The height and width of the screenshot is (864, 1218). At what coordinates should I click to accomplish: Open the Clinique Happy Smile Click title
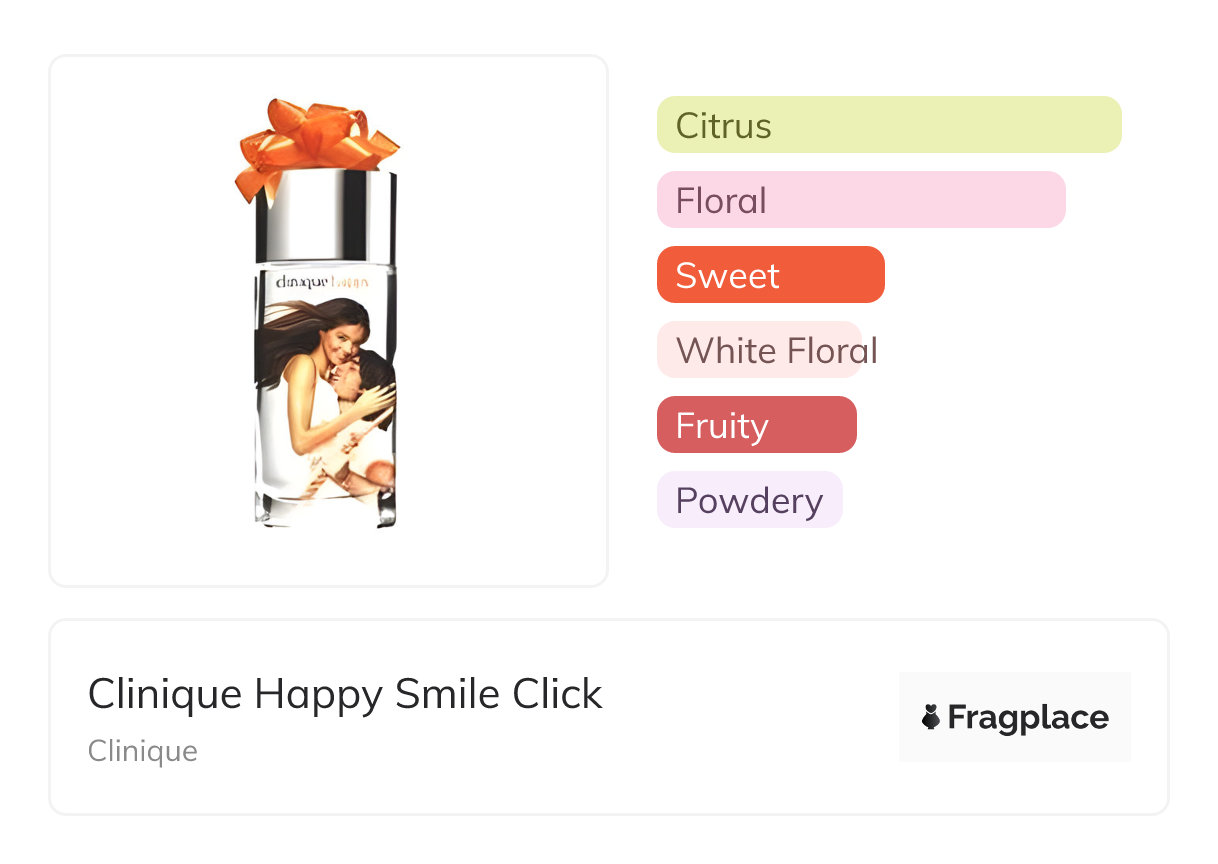click(x=345, y=694)
